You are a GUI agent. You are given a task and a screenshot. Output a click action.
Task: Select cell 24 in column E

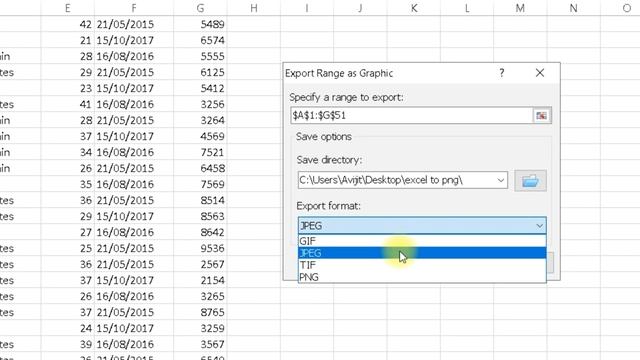click(67, 328)
